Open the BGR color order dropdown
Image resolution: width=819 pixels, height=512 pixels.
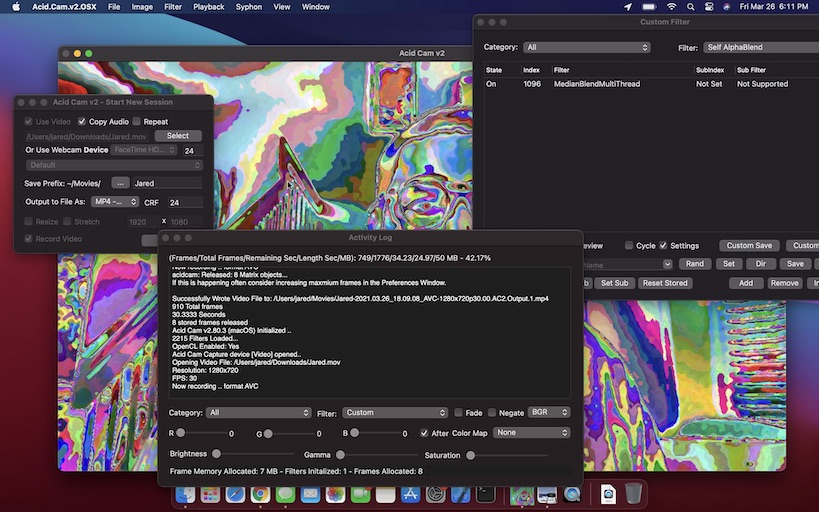click(x=548, y=412)
